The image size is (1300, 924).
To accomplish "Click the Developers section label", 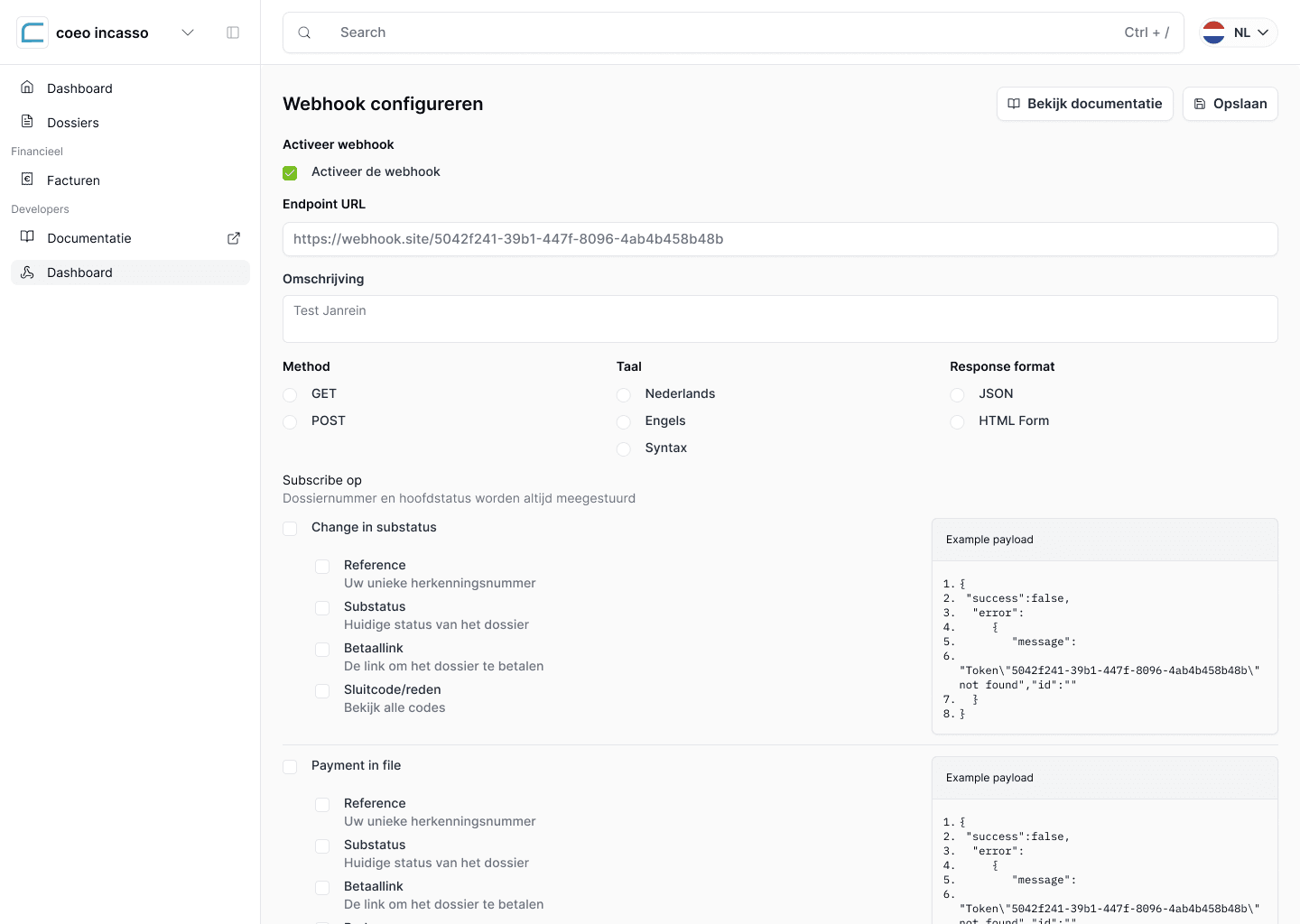I will [x=40, y=209].
